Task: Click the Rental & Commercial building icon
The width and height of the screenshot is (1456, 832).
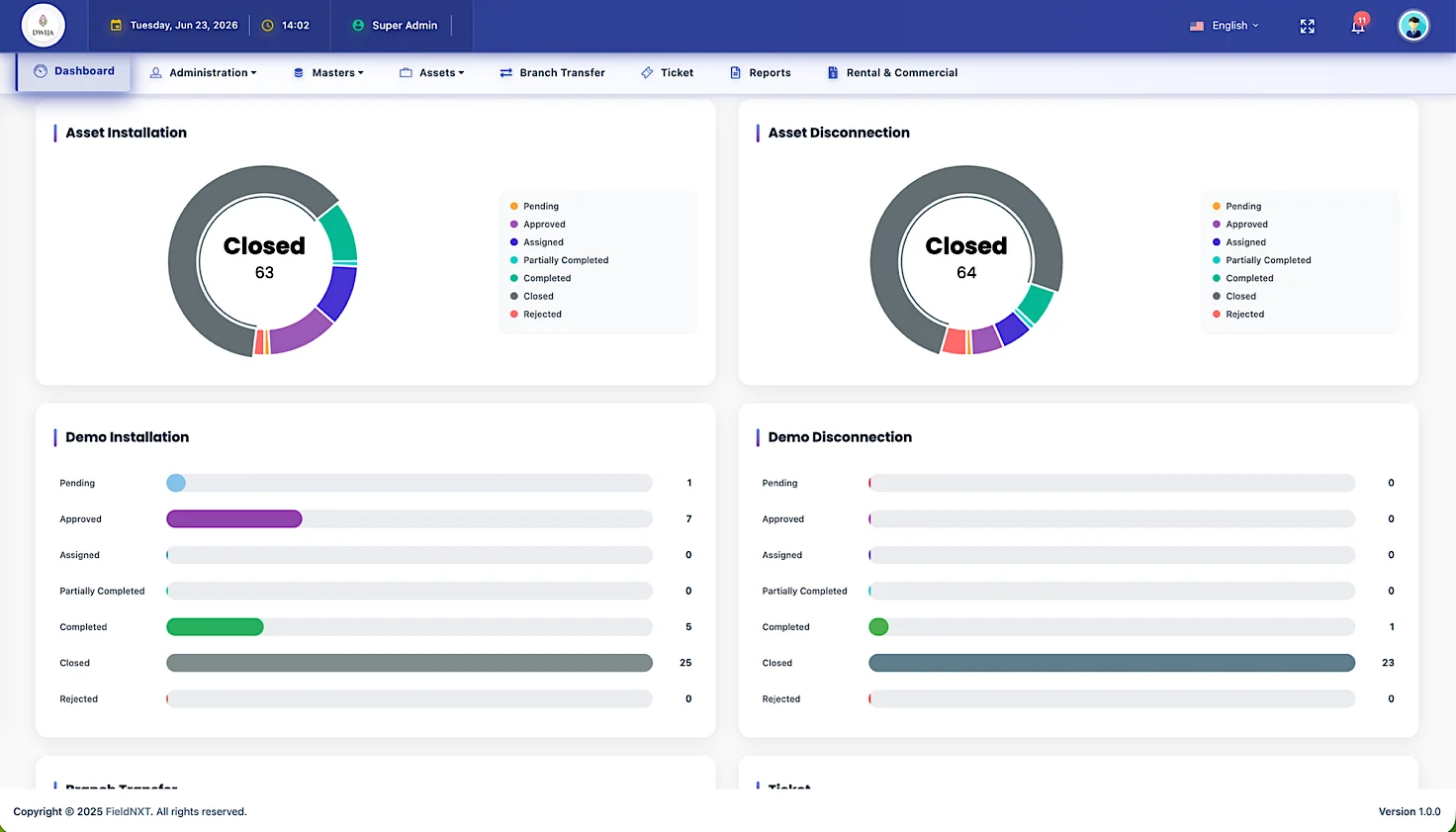Action: [x=833, y=72]
